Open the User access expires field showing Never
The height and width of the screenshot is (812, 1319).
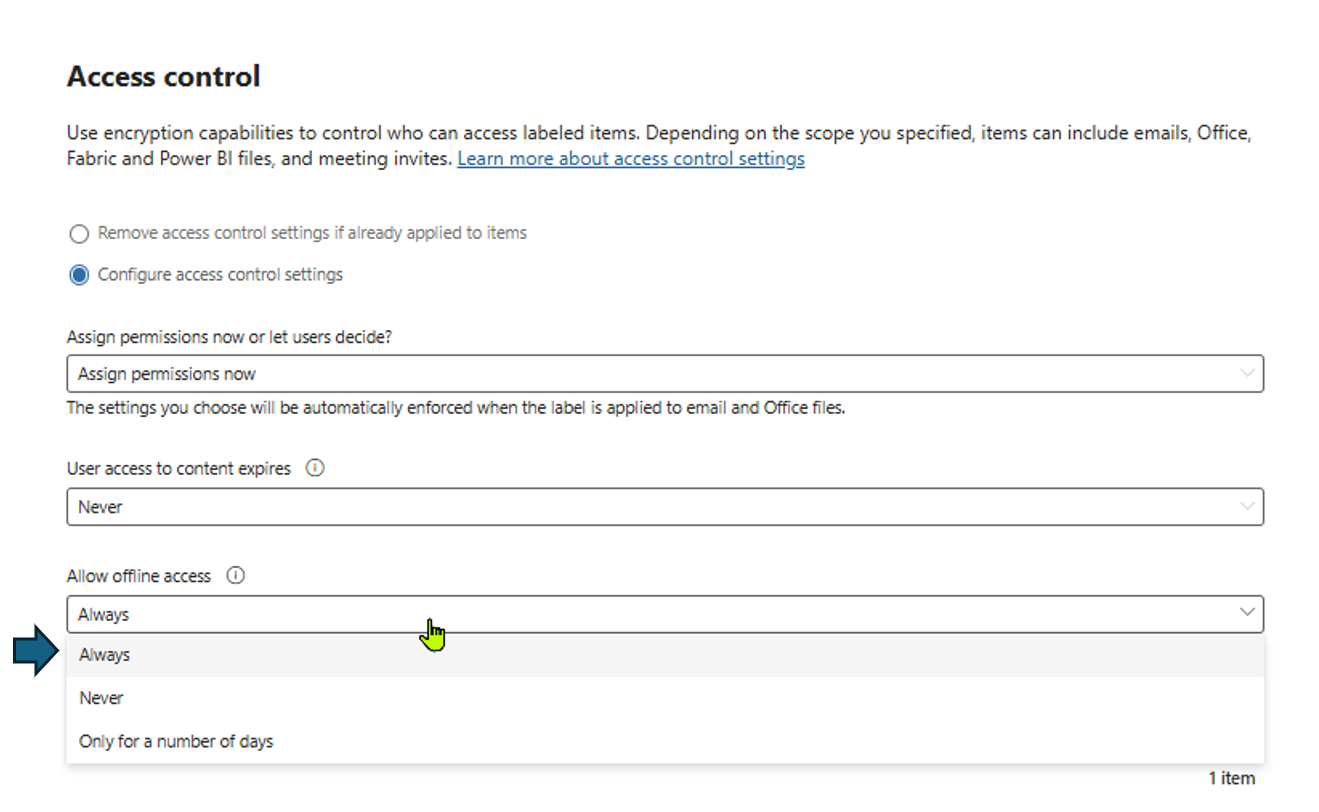(x=650, y=507)
